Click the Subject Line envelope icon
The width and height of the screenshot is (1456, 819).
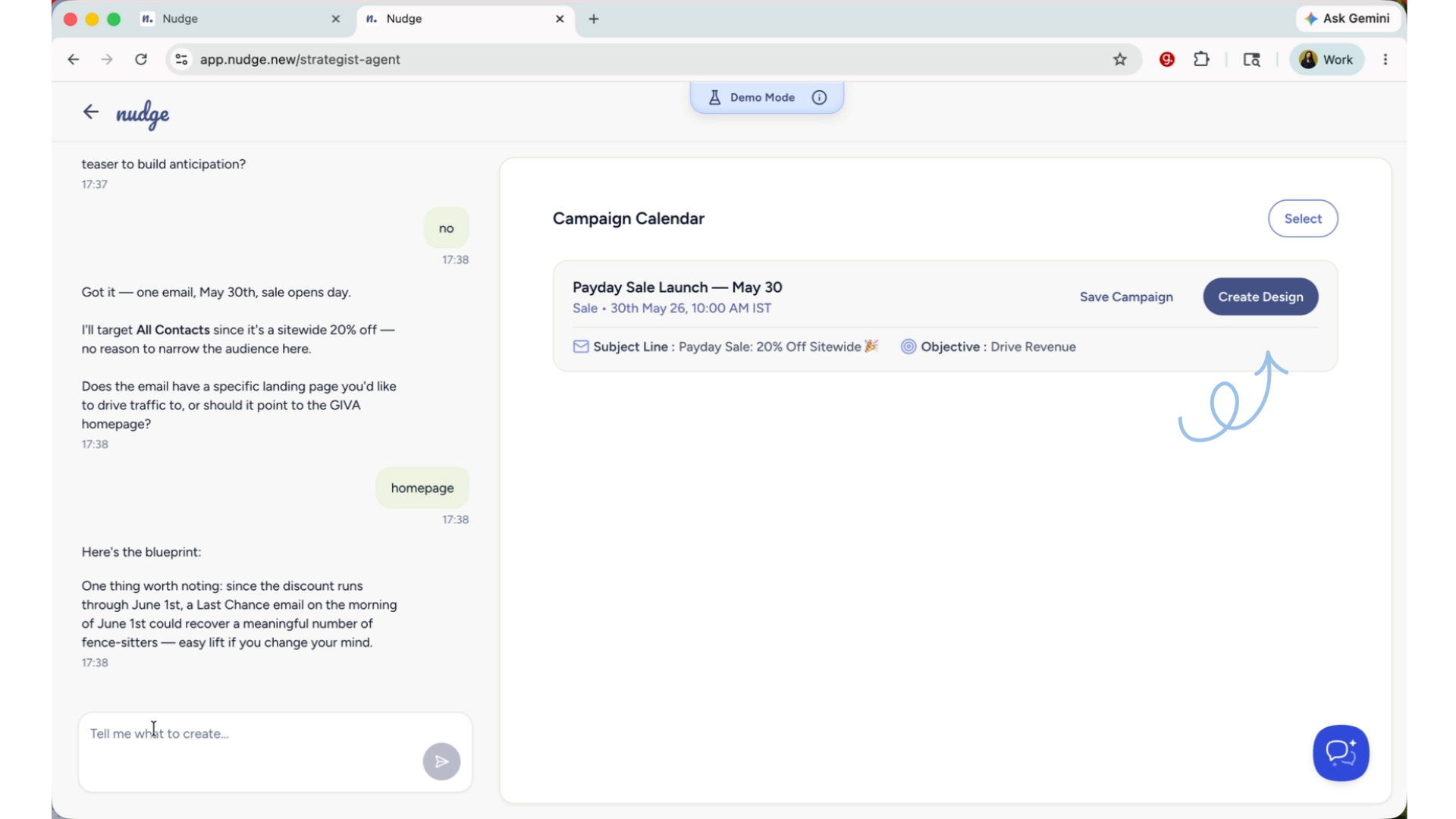tap(581, 347)
